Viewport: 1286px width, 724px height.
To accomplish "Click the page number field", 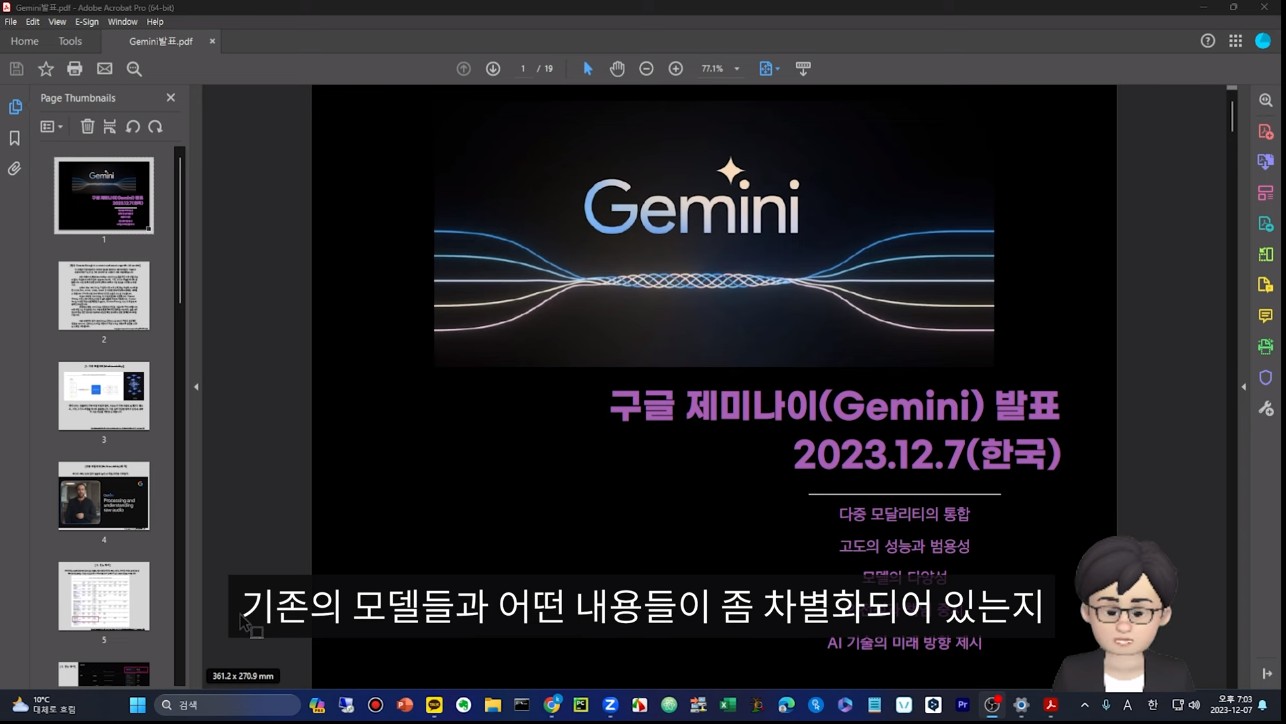I will [x=522, y=69].
